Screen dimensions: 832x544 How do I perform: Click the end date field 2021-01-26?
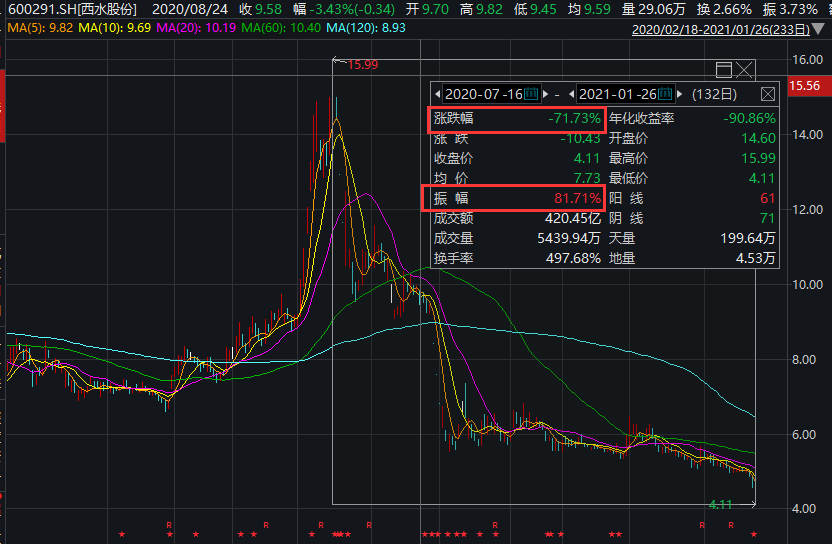[x=618, y=94]
